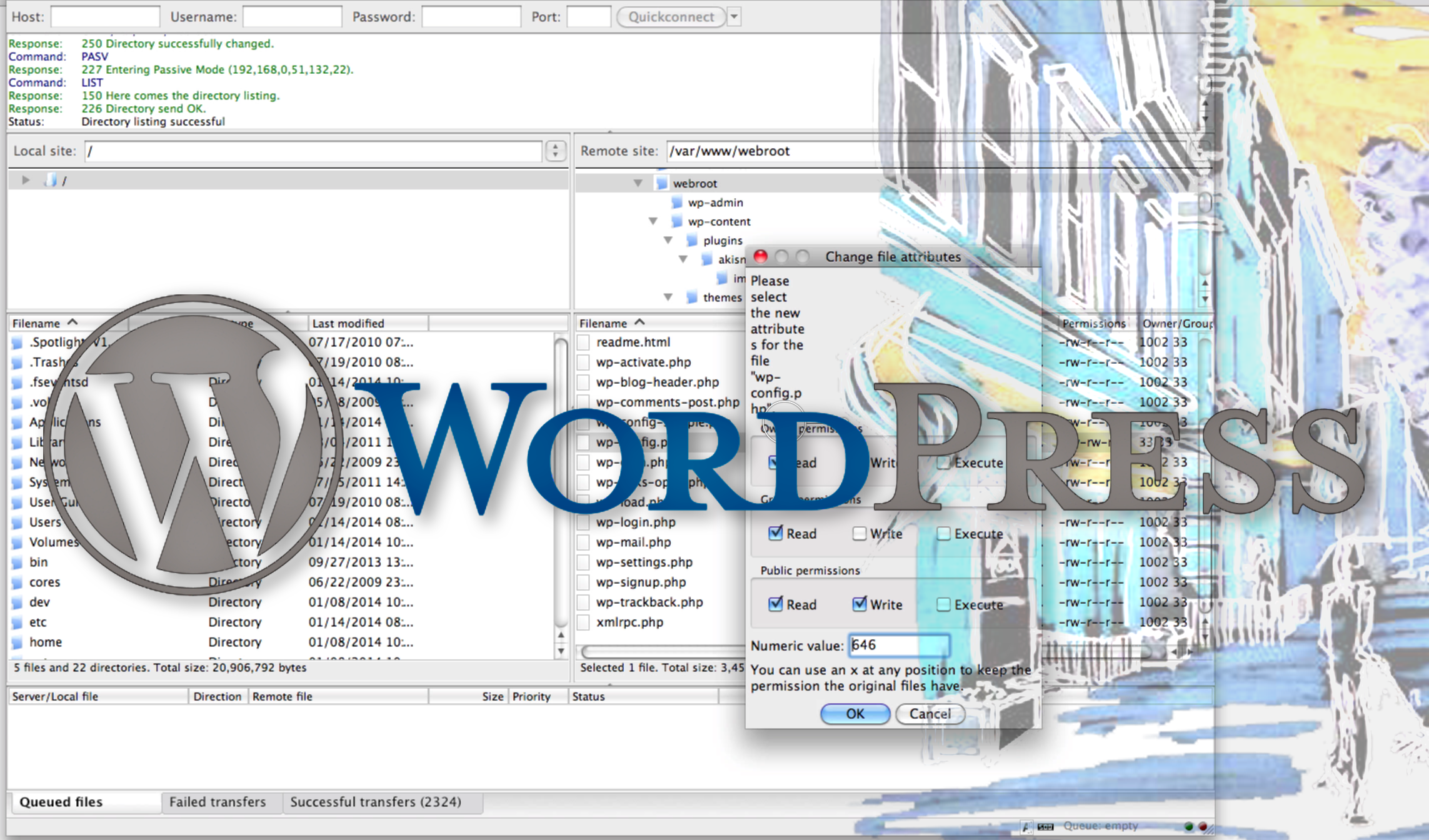Click the Users folder icon
Image resolution: width=1429 pixels, height=840 pixels.
[x=18, y=522]
